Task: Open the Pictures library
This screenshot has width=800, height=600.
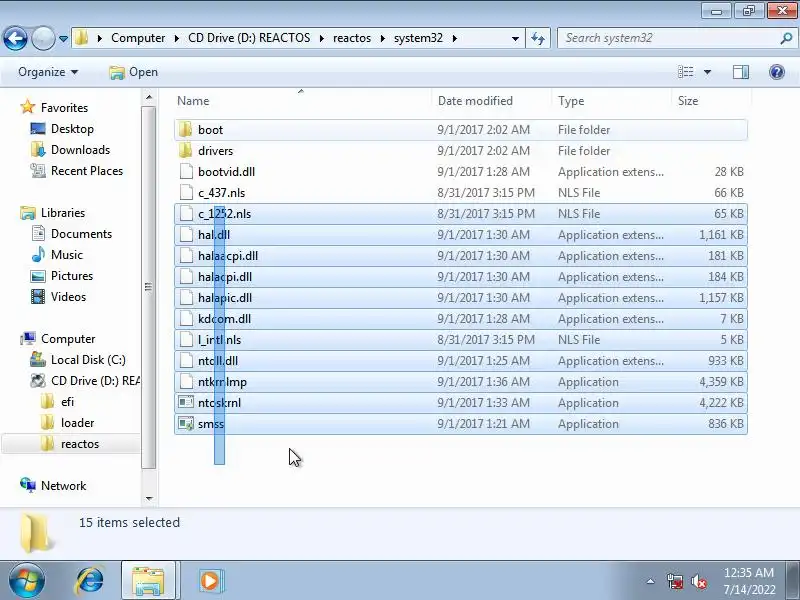Action: 71,276
